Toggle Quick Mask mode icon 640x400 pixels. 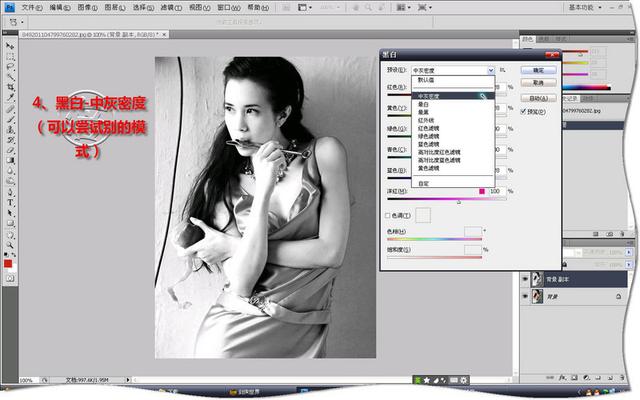point(10,278)
